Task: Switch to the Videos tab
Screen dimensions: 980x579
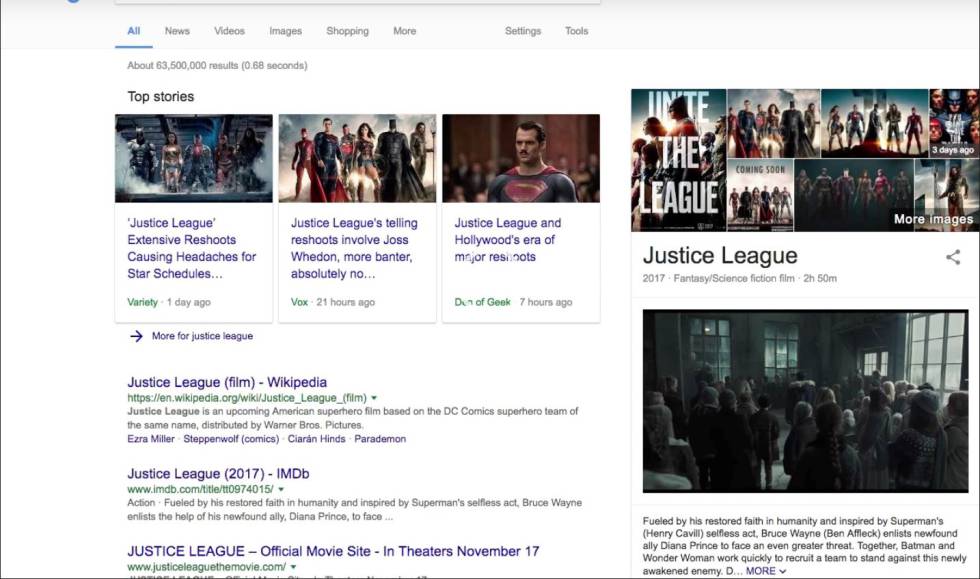Action: pos(229,31)
